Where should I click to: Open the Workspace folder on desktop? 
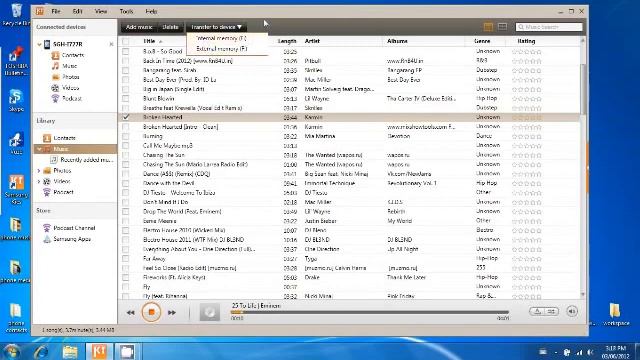616,314
